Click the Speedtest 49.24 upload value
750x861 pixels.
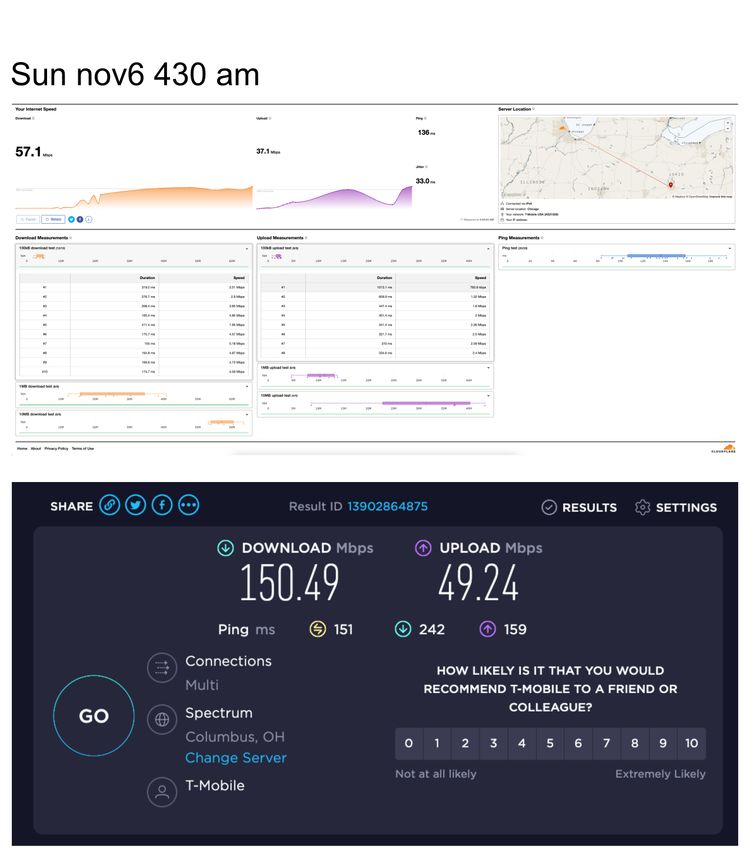pyautogui.click(x=478, y=583)
